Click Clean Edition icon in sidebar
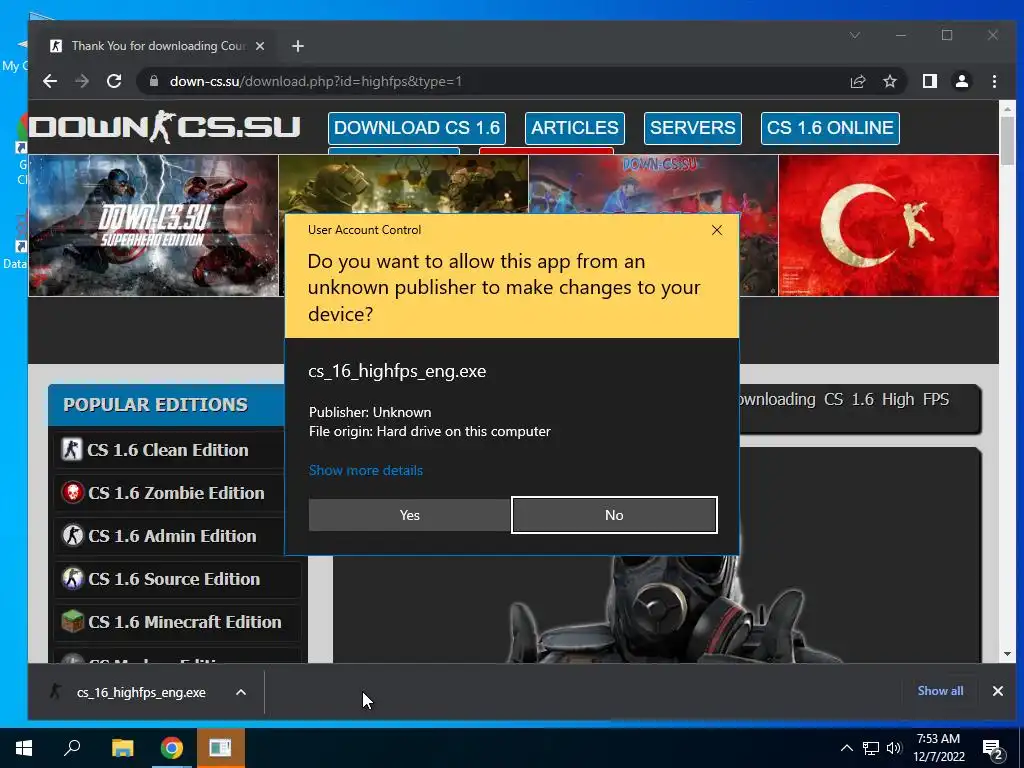The height and width of the screenshot is (768, 1024). [x=72, y=449]
